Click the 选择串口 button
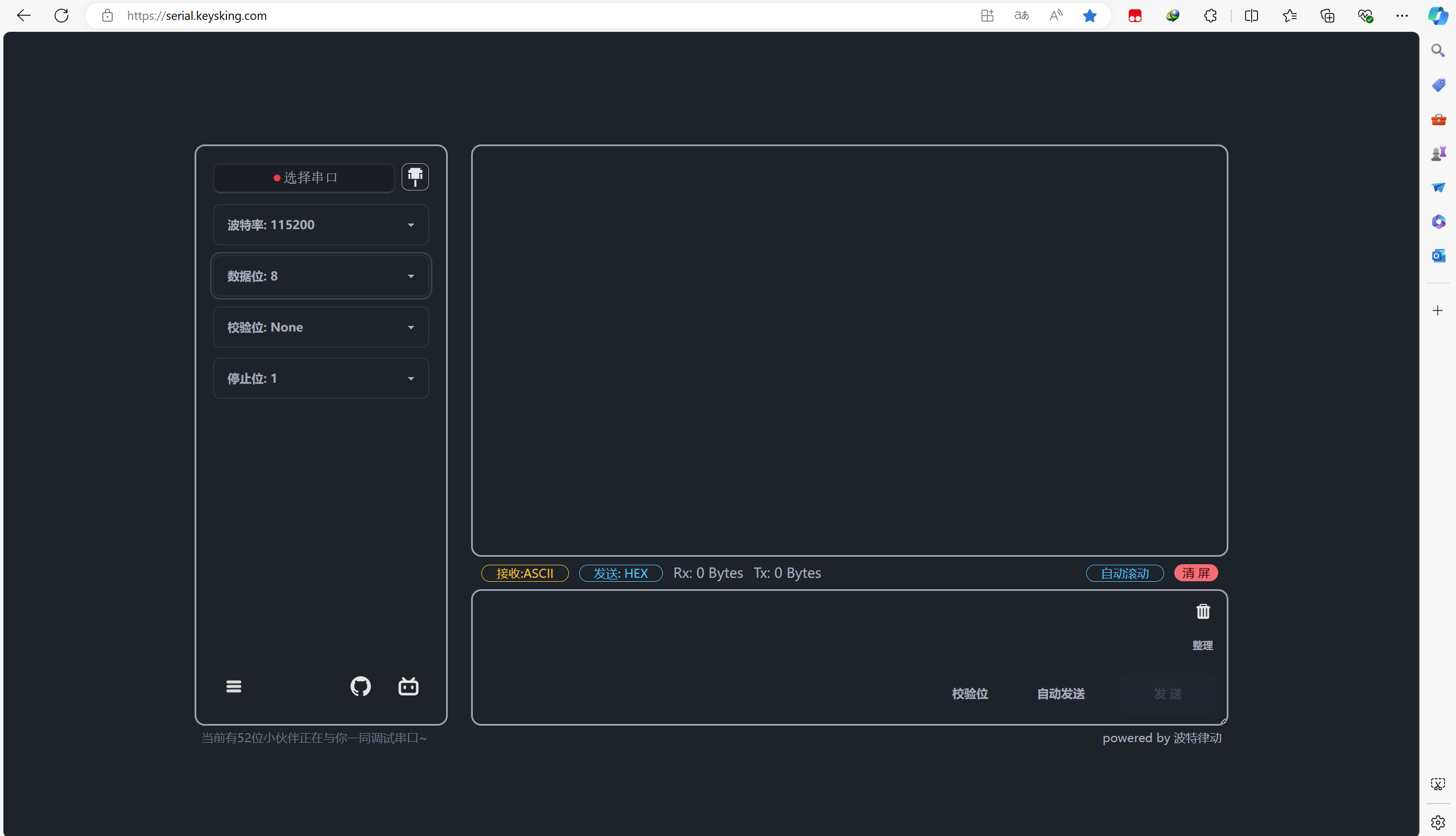This screenshot has height=836, width=1456. pos(304,178)
